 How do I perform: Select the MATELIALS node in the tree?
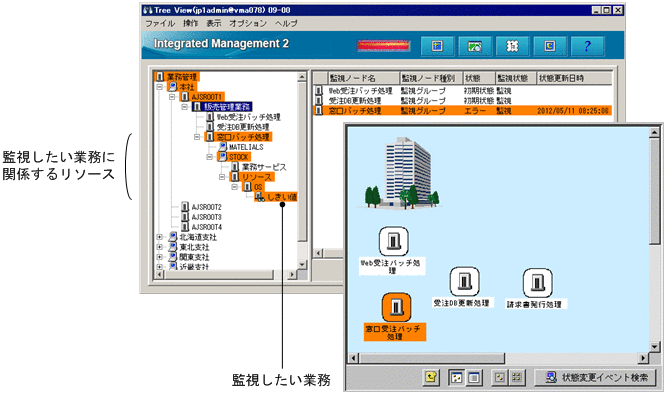(x=246, y=147)
